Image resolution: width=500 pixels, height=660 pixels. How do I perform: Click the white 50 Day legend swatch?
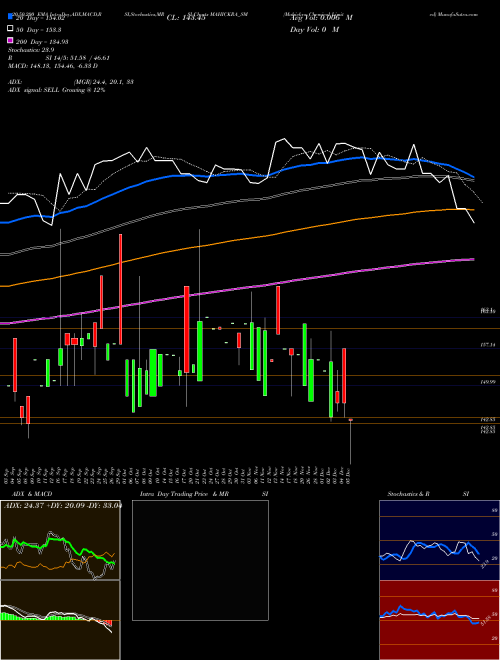[x=10, y=29]
